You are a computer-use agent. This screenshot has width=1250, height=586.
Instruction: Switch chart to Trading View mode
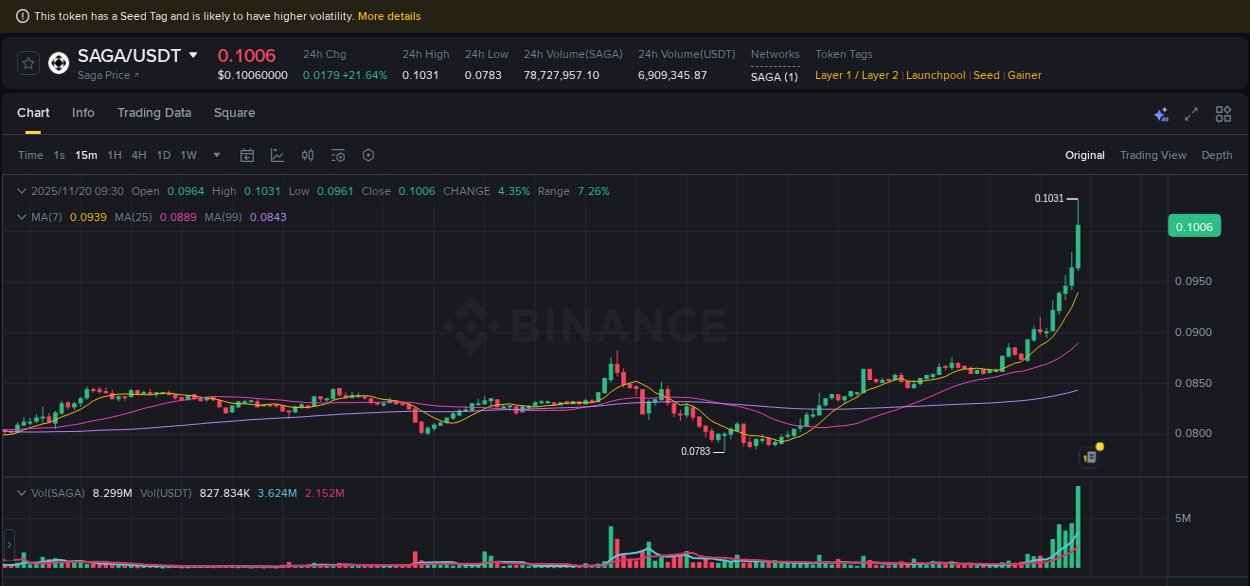pyautogui.click(x=1153, y=155)
